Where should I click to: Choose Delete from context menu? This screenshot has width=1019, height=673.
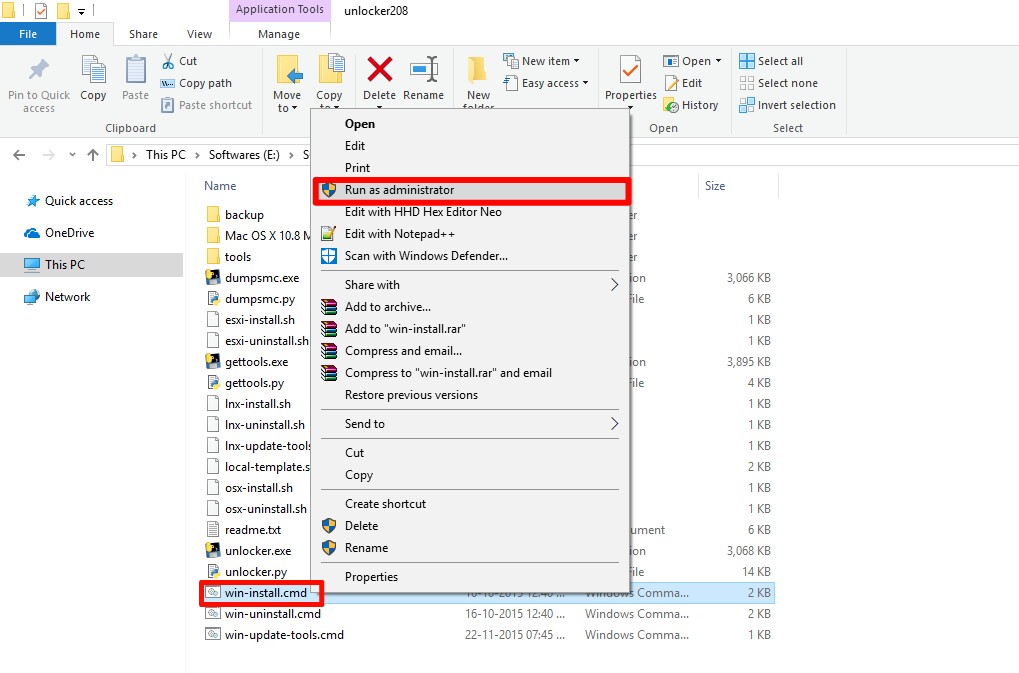[470, 526]
